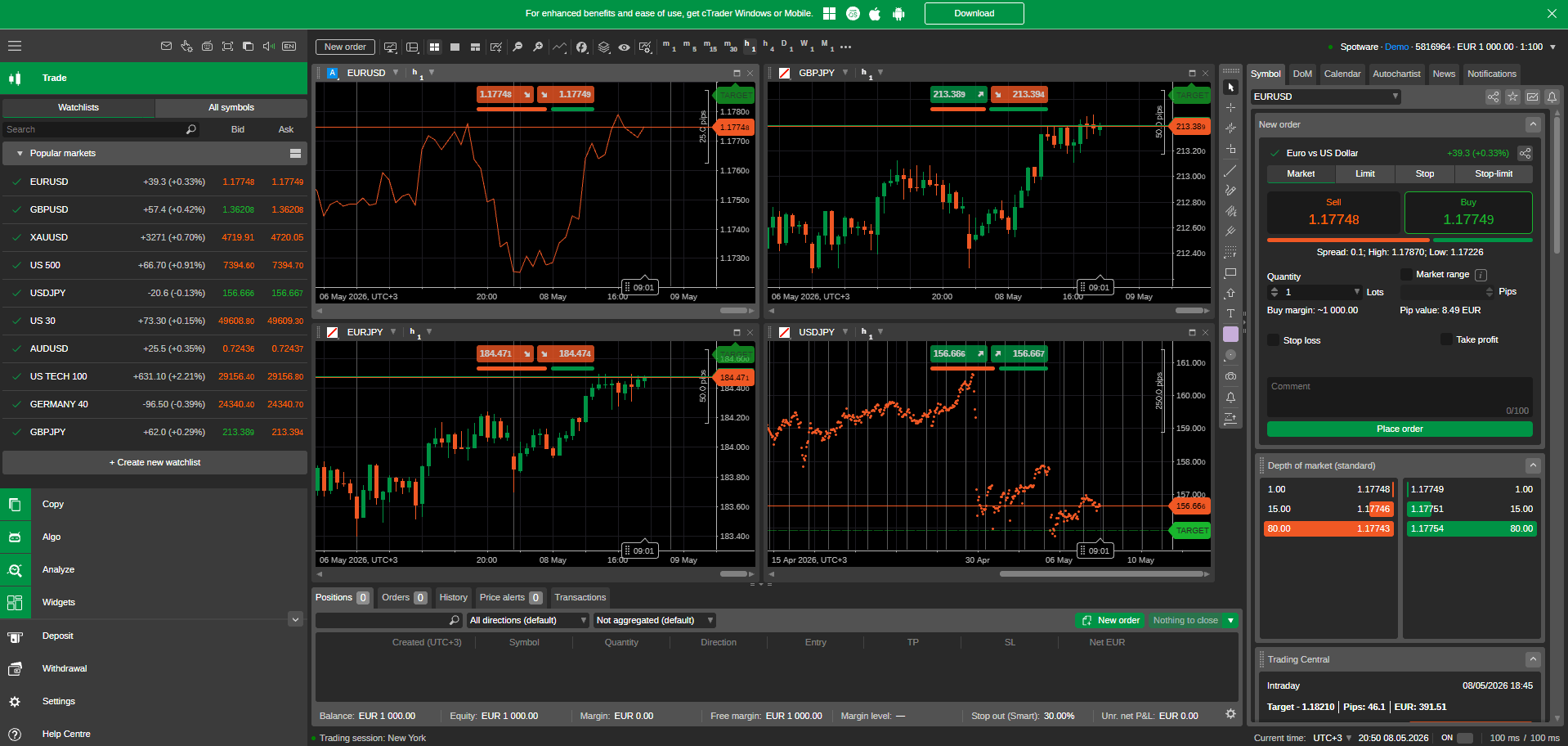
Task: Open the All directions filter dropdown
Action: click(527, 620)
